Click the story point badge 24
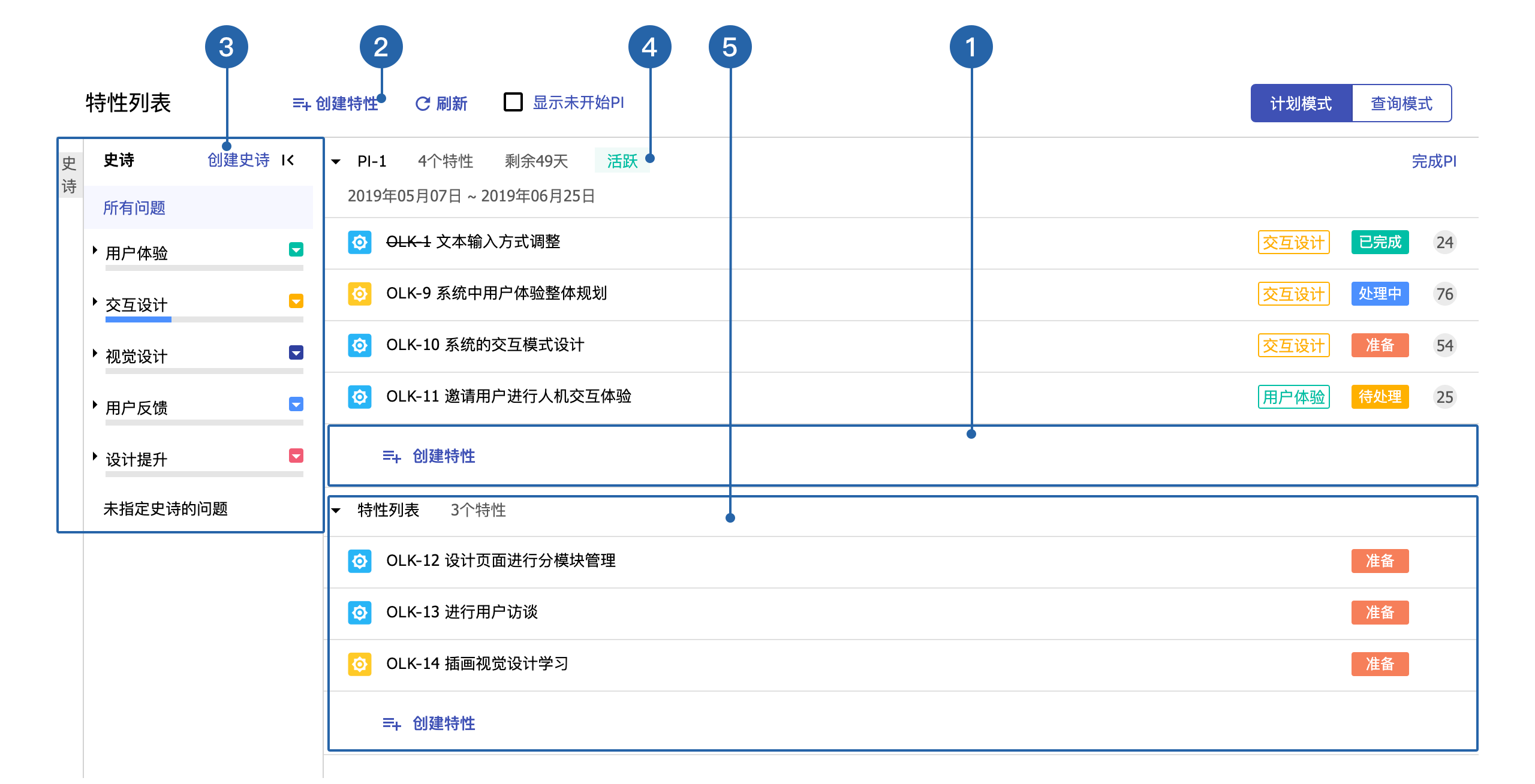The width and height of the screenshot is (1535, 784). [x=1444, y=242]
